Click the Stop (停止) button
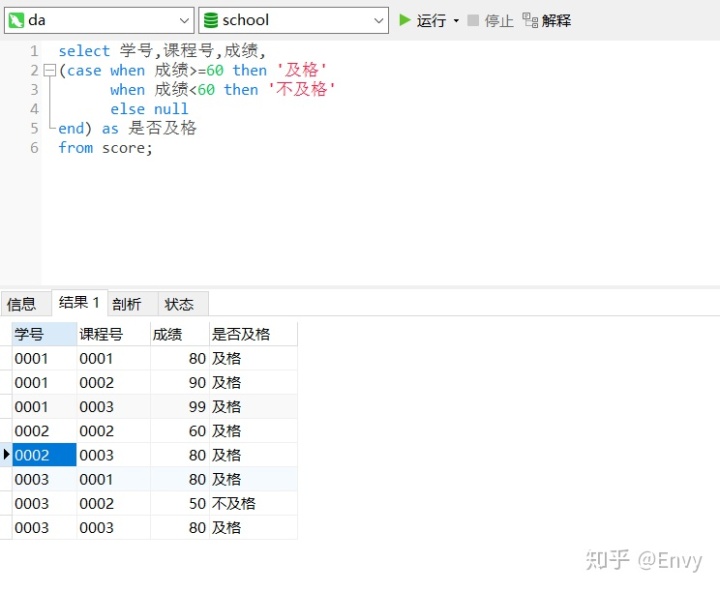This screenshot has width=720, height=592. pos(490,21)
